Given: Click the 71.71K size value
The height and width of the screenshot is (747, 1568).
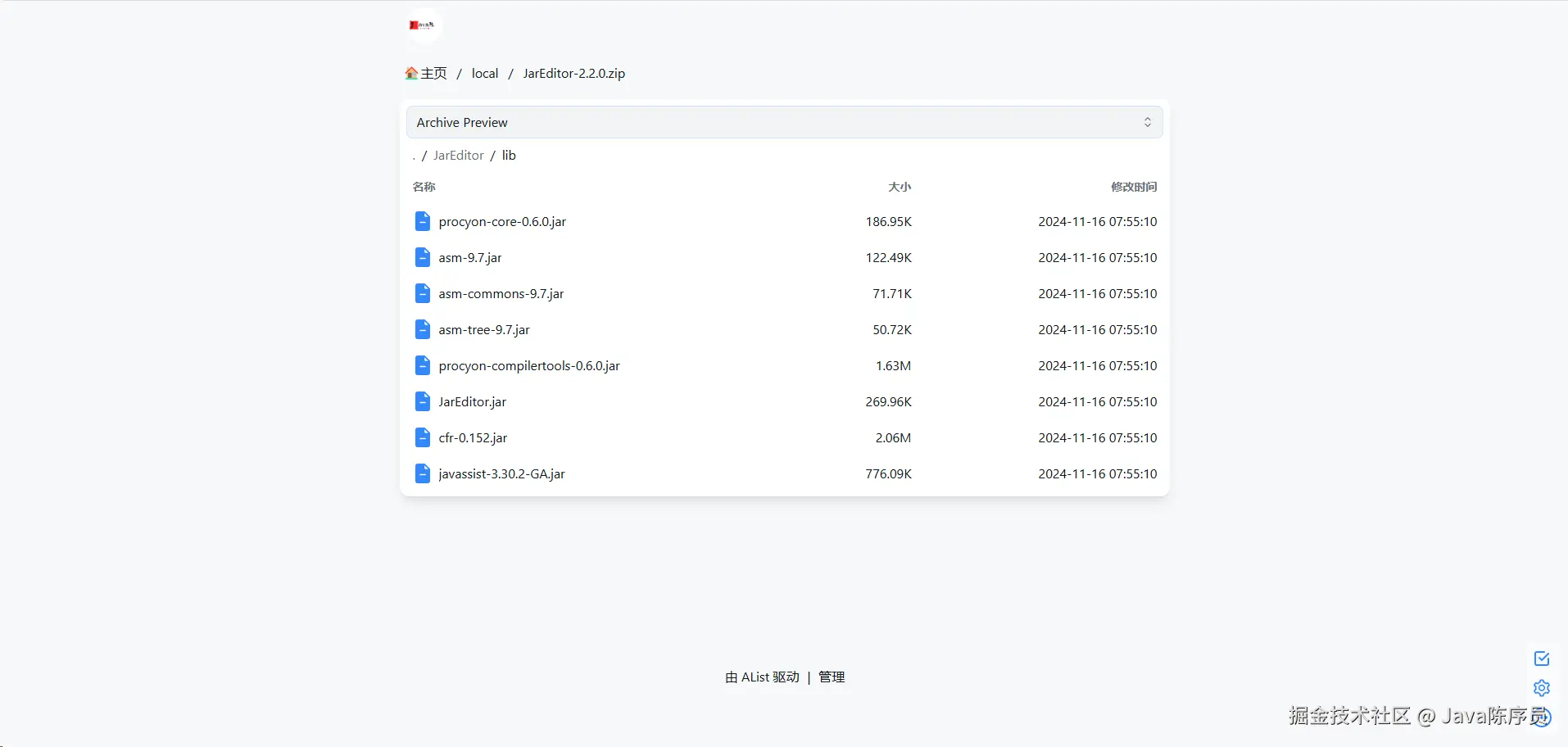Looking at the screenshot, I should 892,294.
